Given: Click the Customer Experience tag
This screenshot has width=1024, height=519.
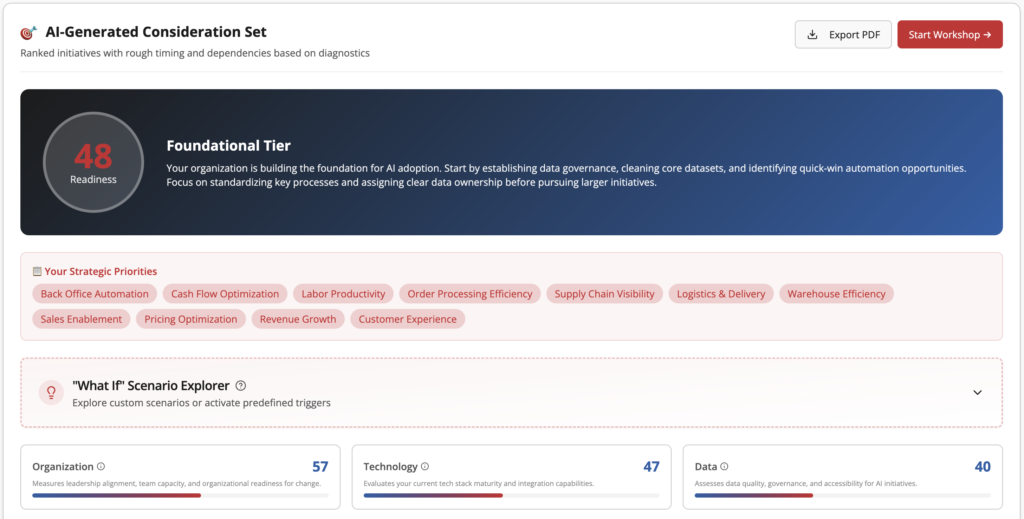Looking at the screenshot, I should pos(407,319).
